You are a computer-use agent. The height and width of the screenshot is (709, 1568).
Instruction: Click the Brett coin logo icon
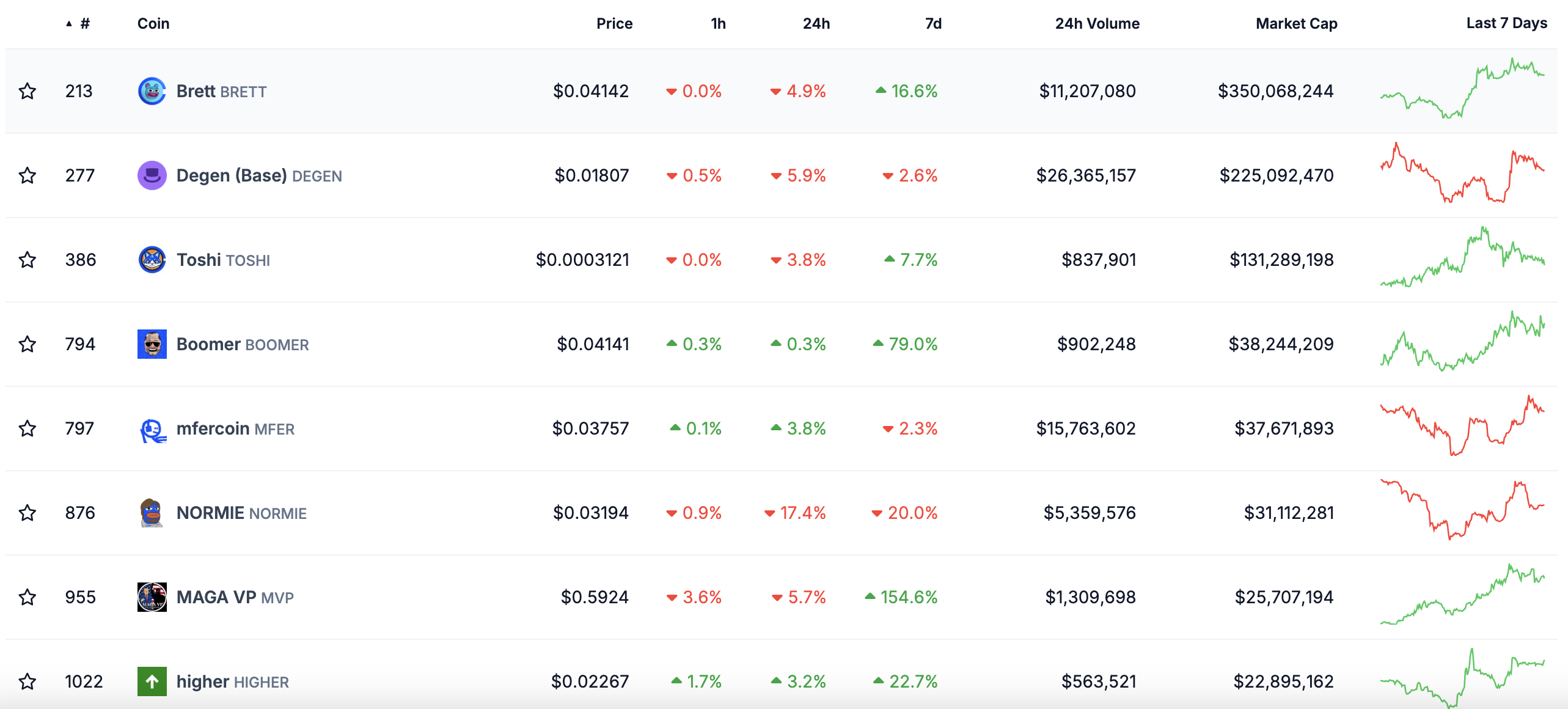(152, 91)
